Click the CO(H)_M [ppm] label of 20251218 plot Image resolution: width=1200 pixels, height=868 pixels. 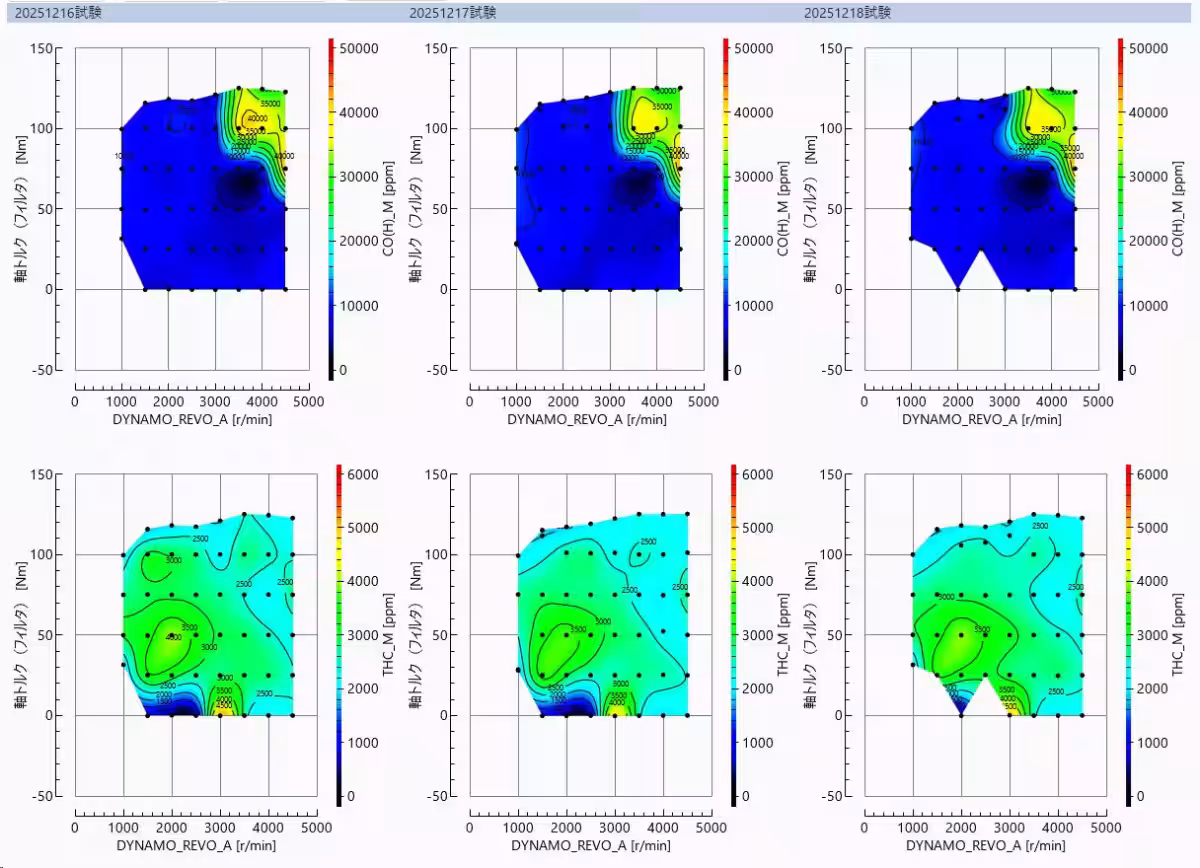pos(1178,210)
